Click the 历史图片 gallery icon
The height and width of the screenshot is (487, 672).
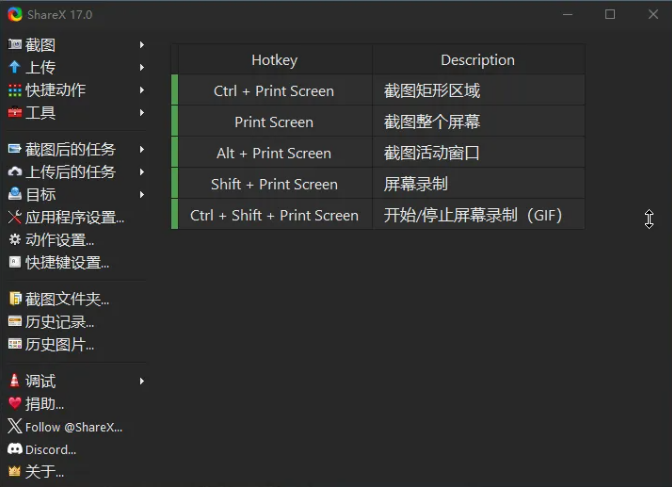(x=15, y=344)
